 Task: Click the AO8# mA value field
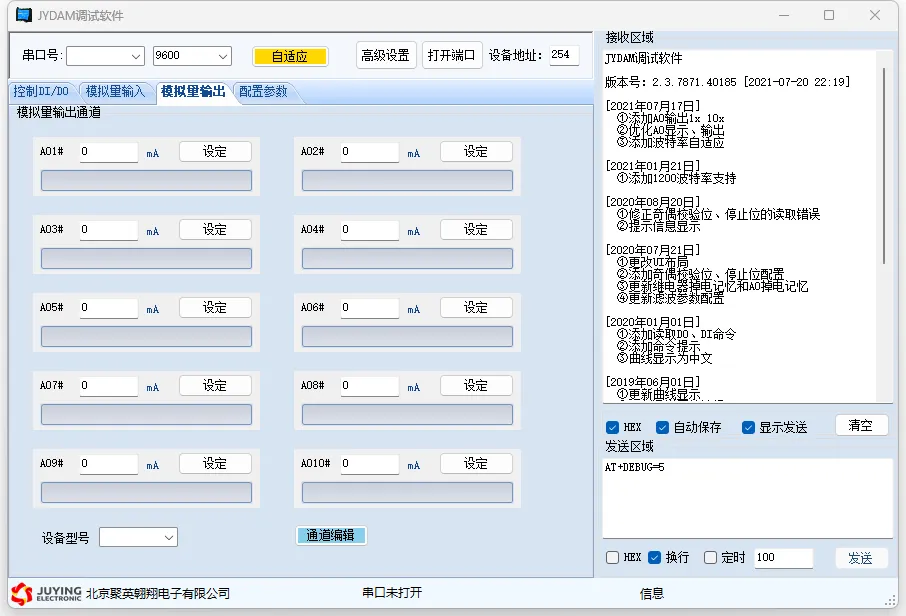click(370, 386)
